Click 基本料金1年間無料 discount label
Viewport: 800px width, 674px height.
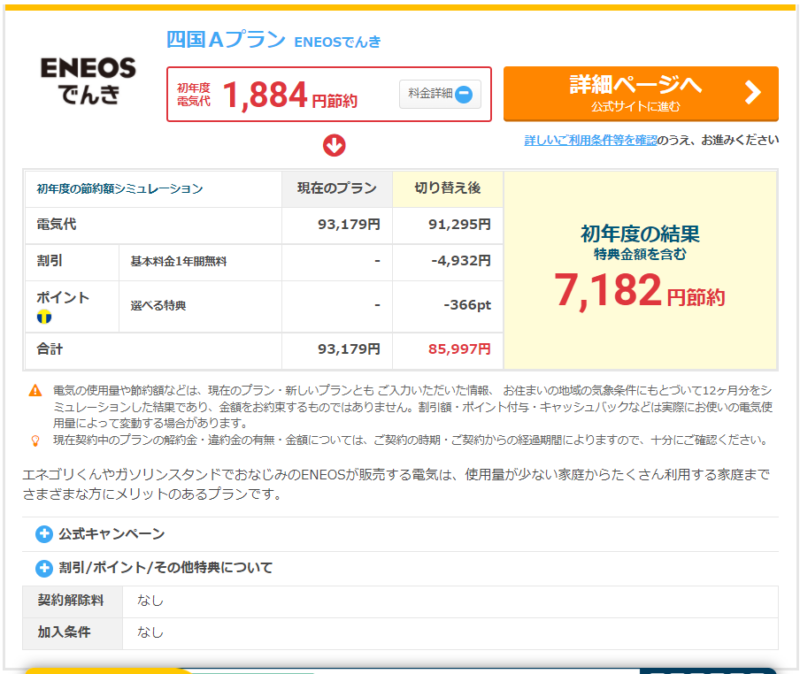click(x=179, y=261)
